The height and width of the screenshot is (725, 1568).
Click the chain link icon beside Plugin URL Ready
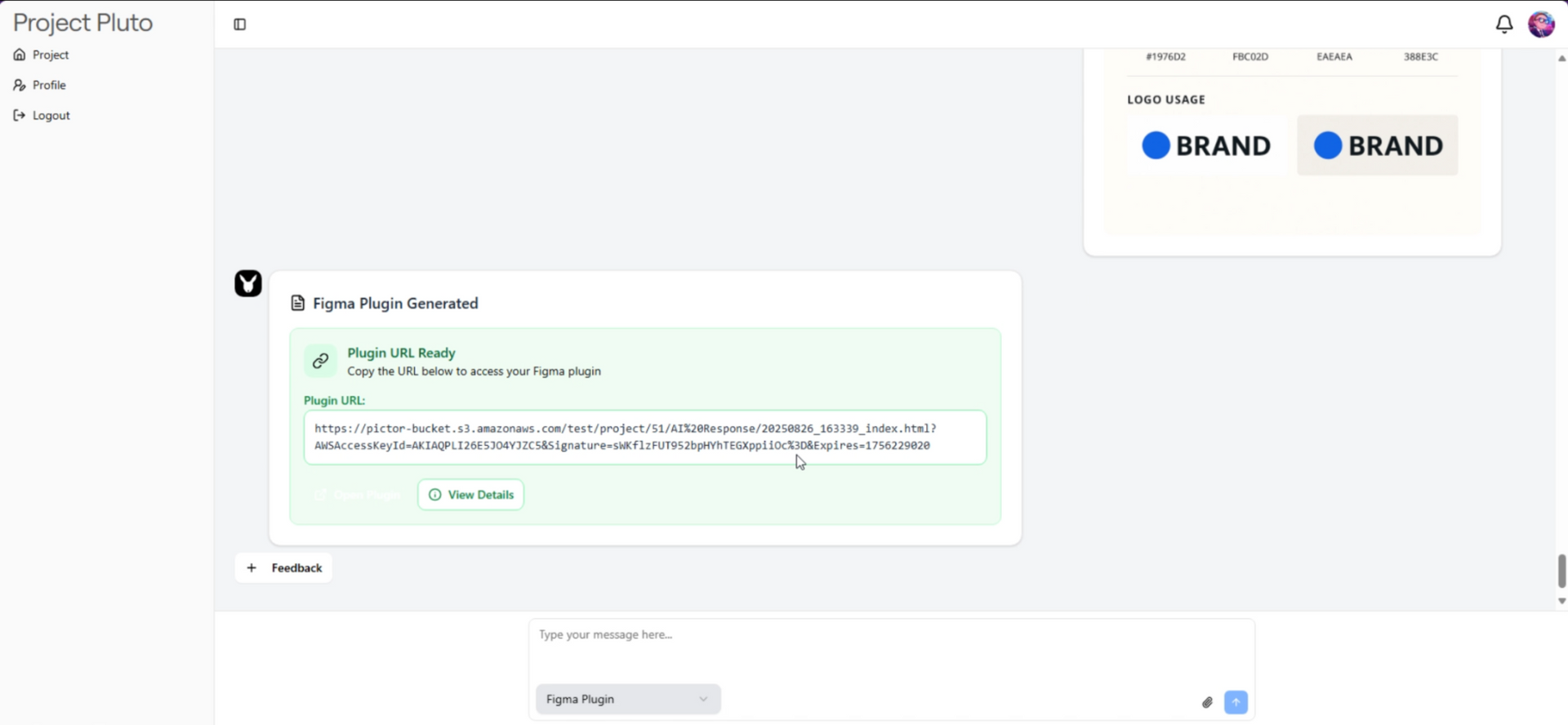pos(321,361)
